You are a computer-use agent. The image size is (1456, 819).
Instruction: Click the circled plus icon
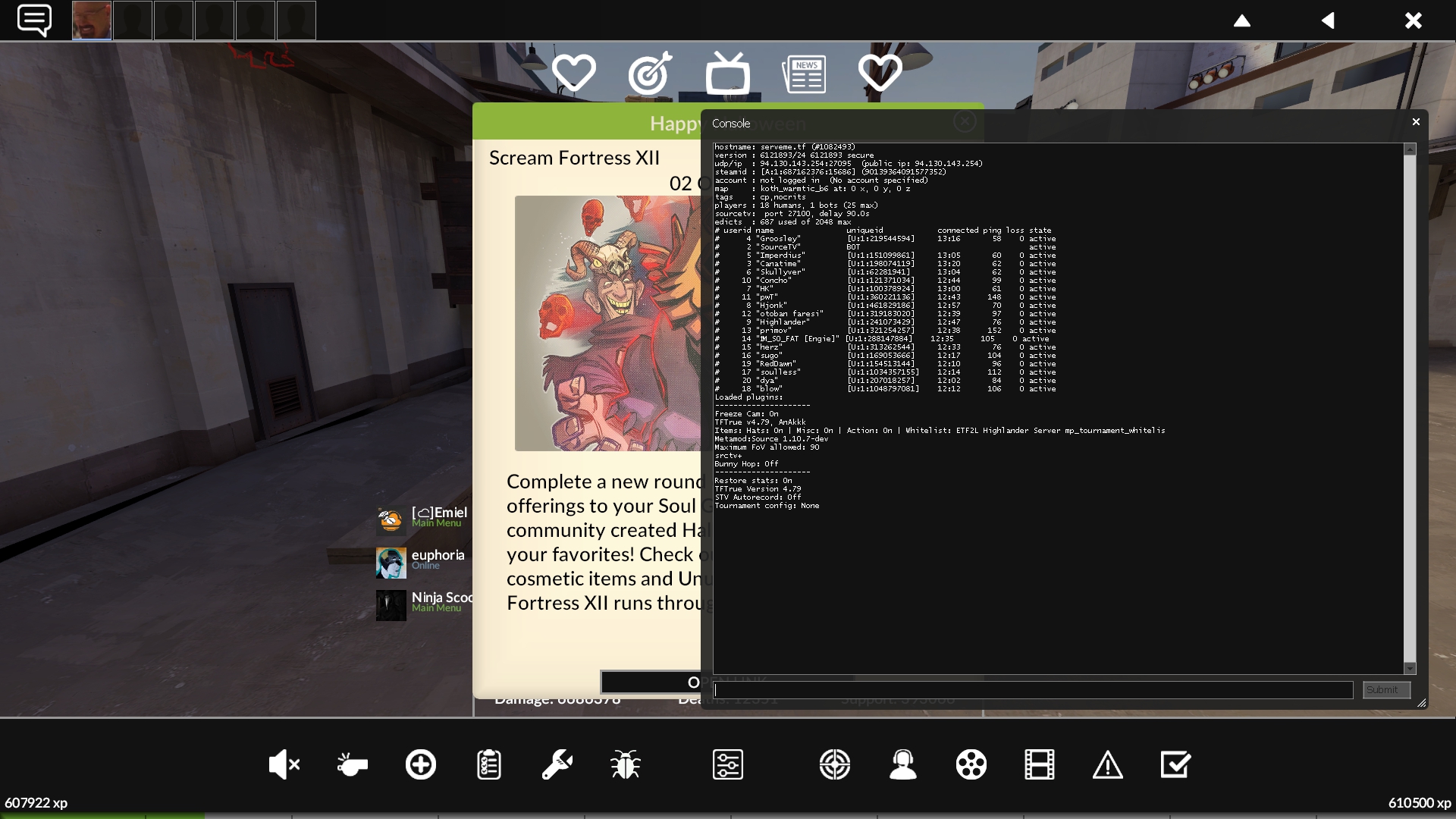(x=421, y=764)
